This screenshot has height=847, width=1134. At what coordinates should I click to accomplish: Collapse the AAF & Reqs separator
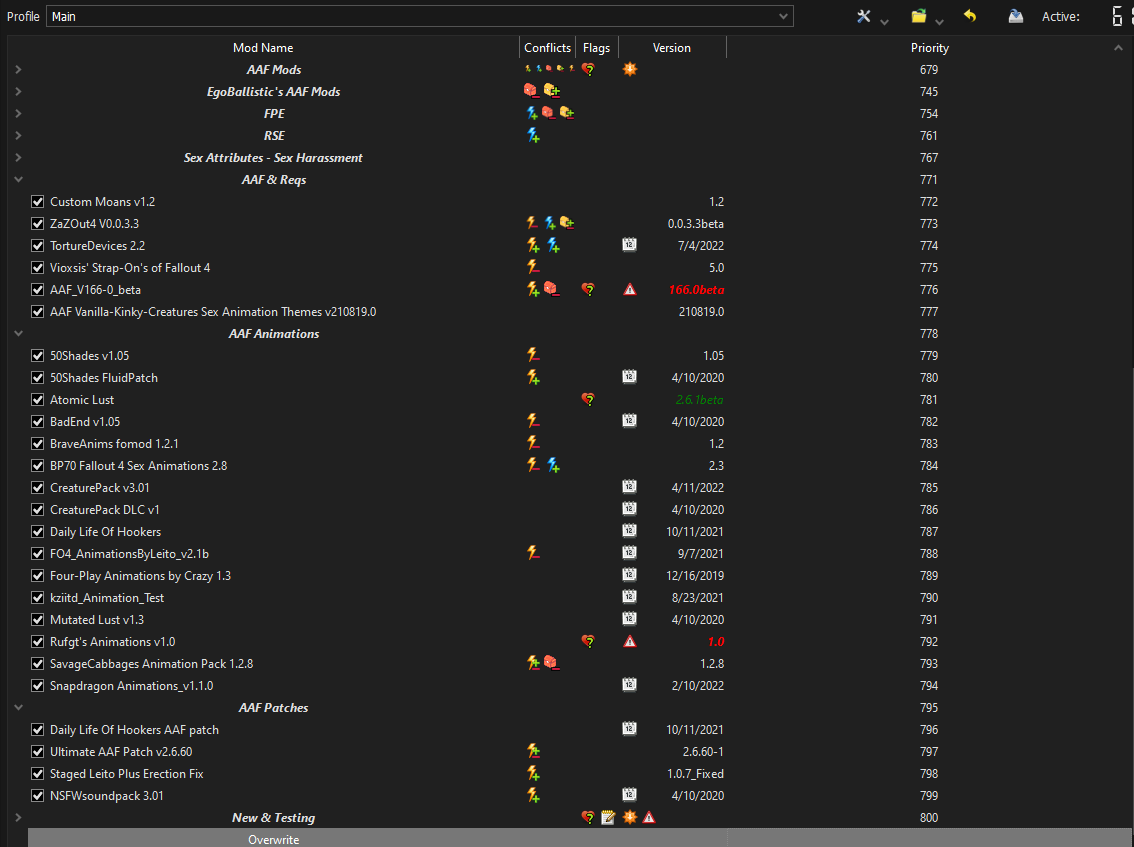pos(18,179)
